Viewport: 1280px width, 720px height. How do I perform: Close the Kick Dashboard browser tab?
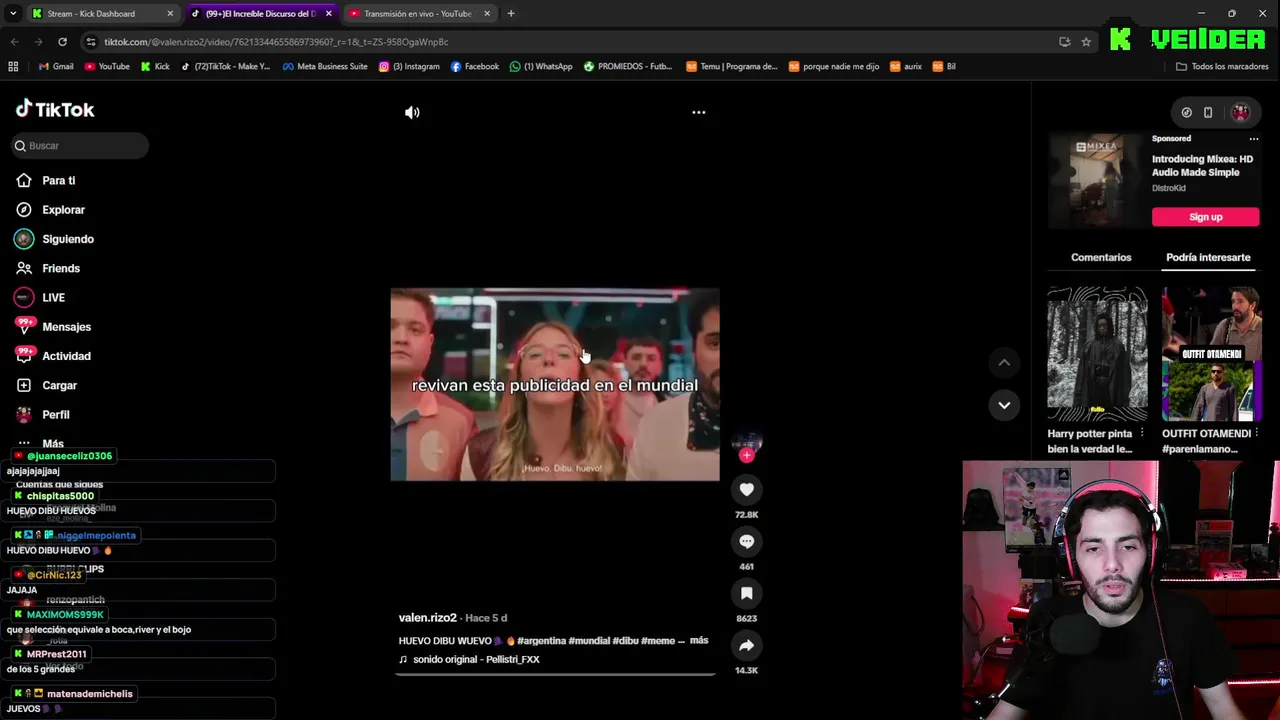170,14
